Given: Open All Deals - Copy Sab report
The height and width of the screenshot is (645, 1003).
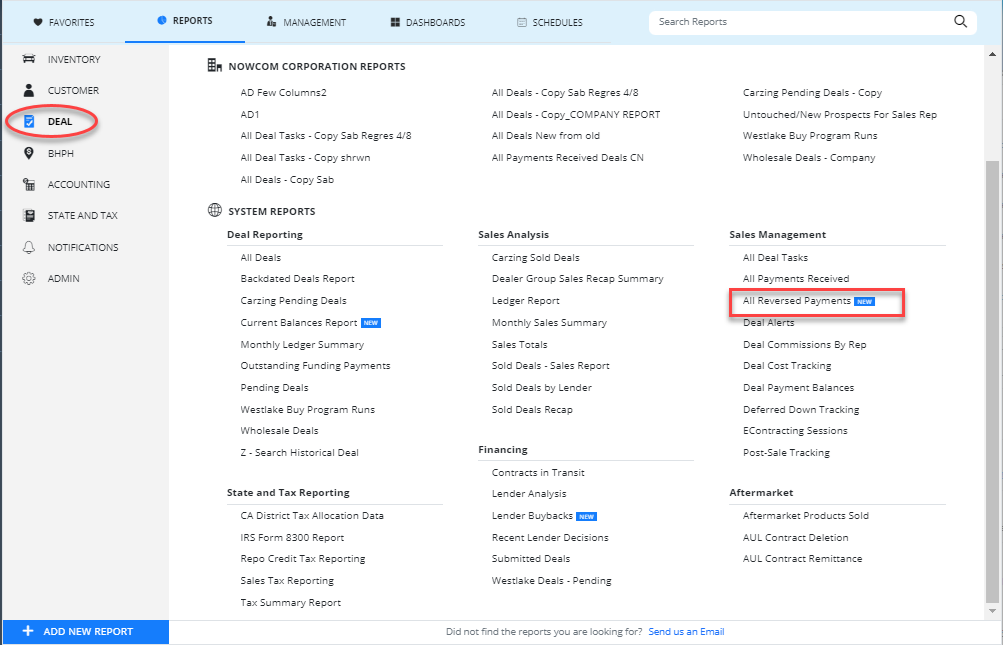Looking at the screenshot, I should click(x=287, y=180).
